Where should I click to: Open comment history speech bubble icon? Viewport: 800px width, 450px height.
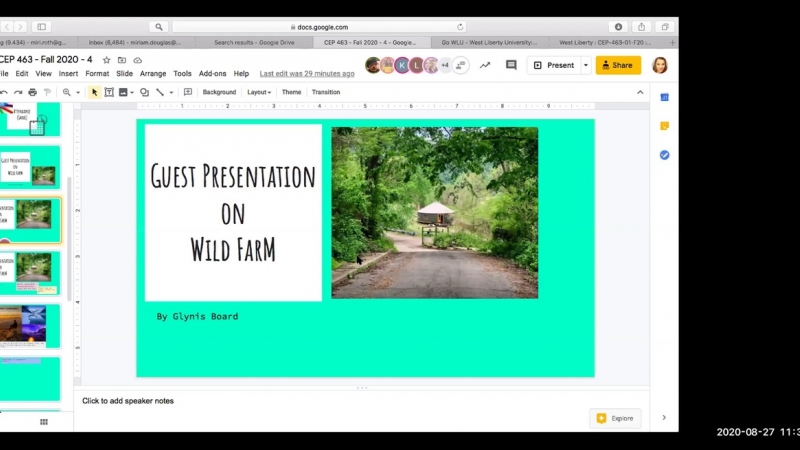pos(511,65)
